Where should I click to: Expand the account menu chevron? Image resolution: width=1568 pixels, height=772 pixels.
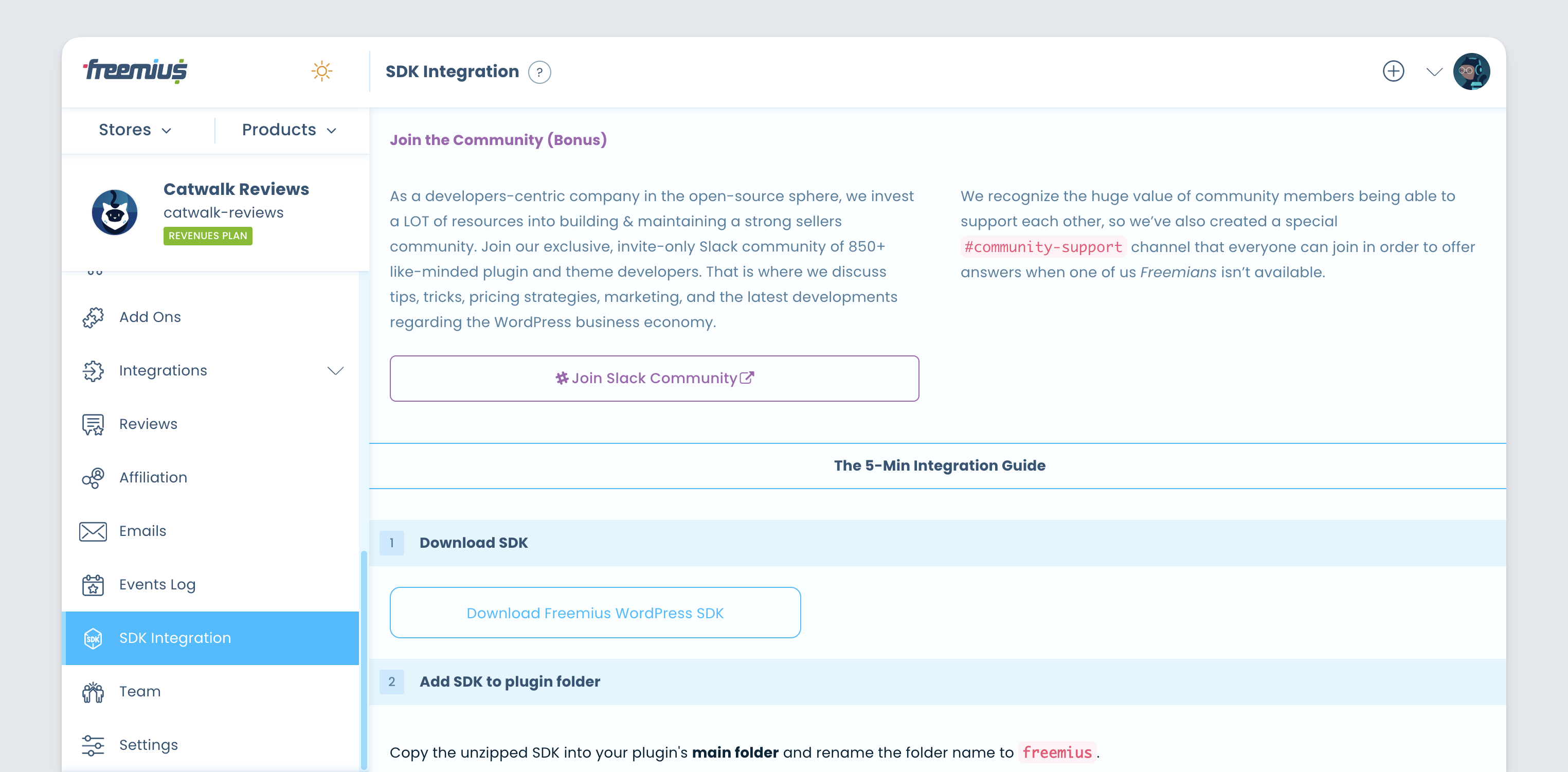(1434, 72)
